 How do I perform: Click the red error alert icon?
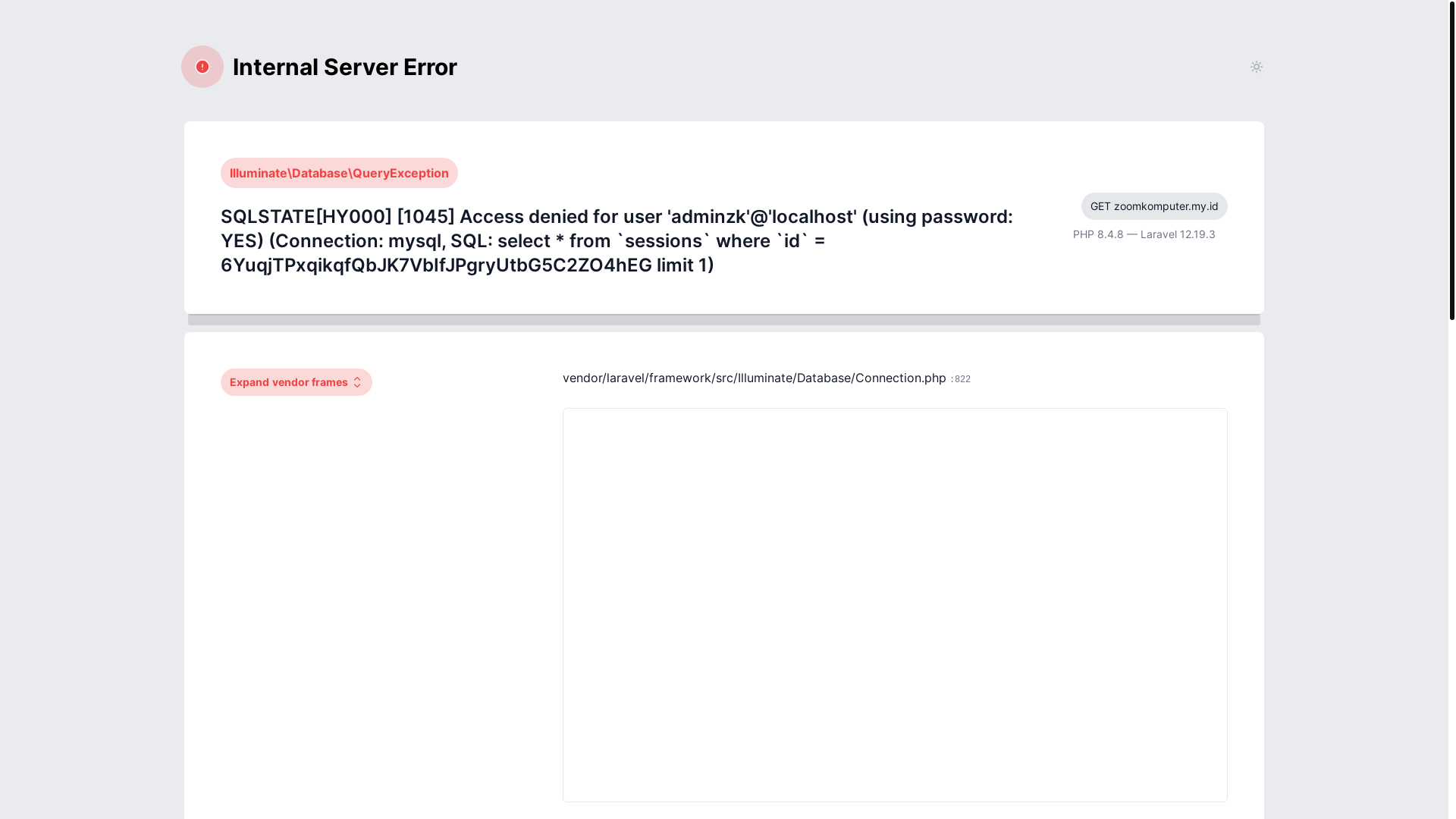click(x=202, y=67)
